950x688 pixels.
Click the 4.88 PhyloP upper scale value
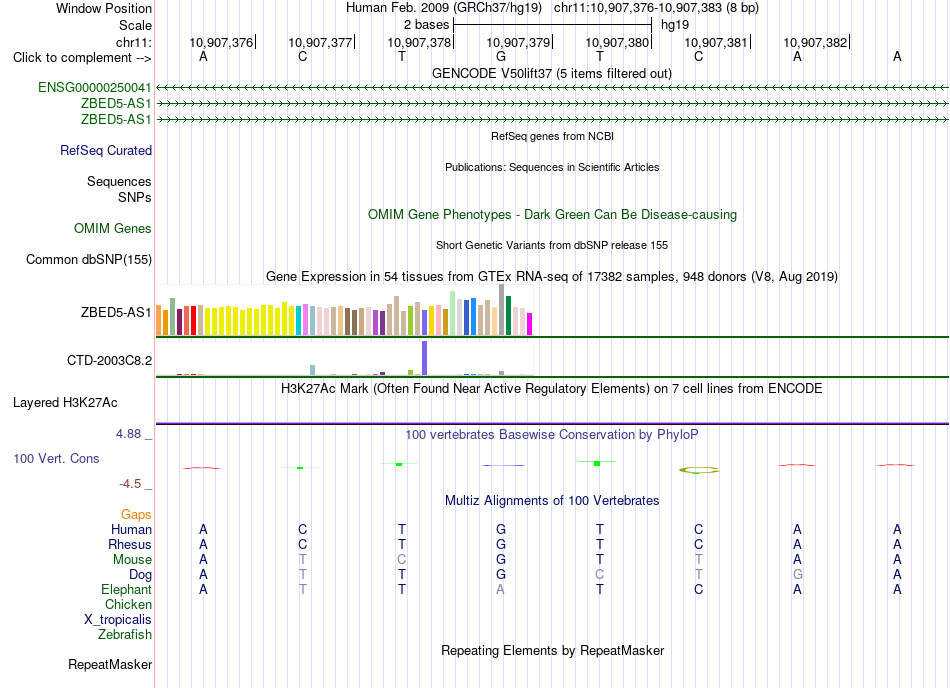128,434
